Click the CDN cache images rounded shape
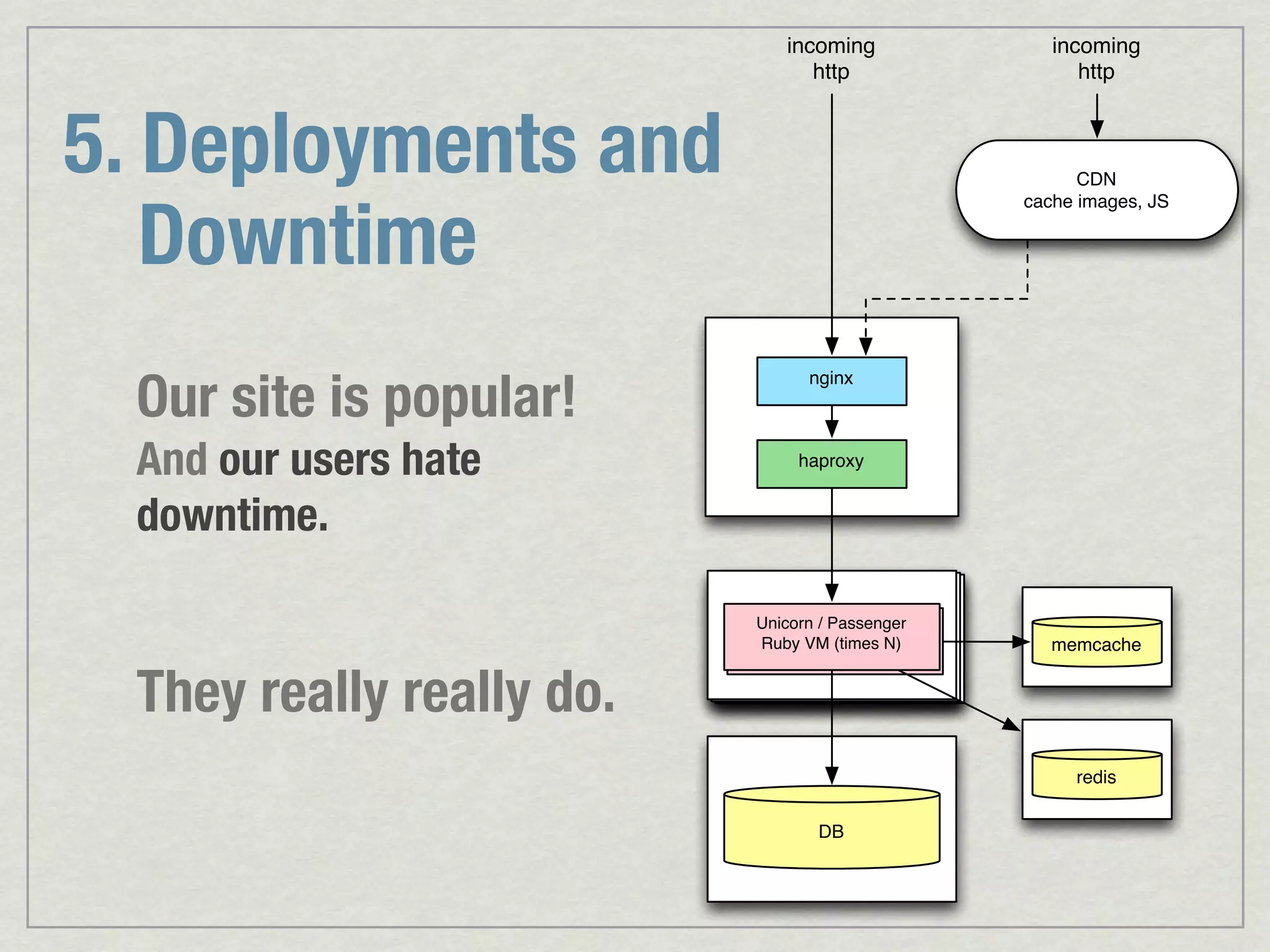The width and height of the screenshot is (1270, 952). pyautogui.click(x=1096, y=190)
